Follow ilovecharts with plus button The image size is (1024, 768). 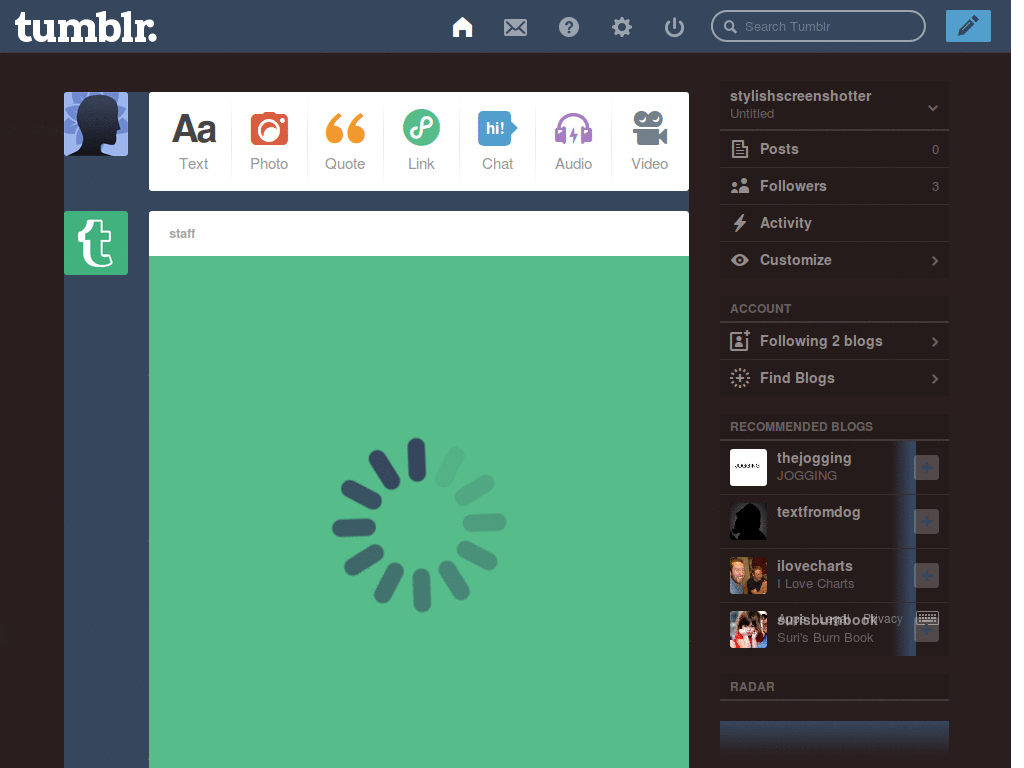926,575
